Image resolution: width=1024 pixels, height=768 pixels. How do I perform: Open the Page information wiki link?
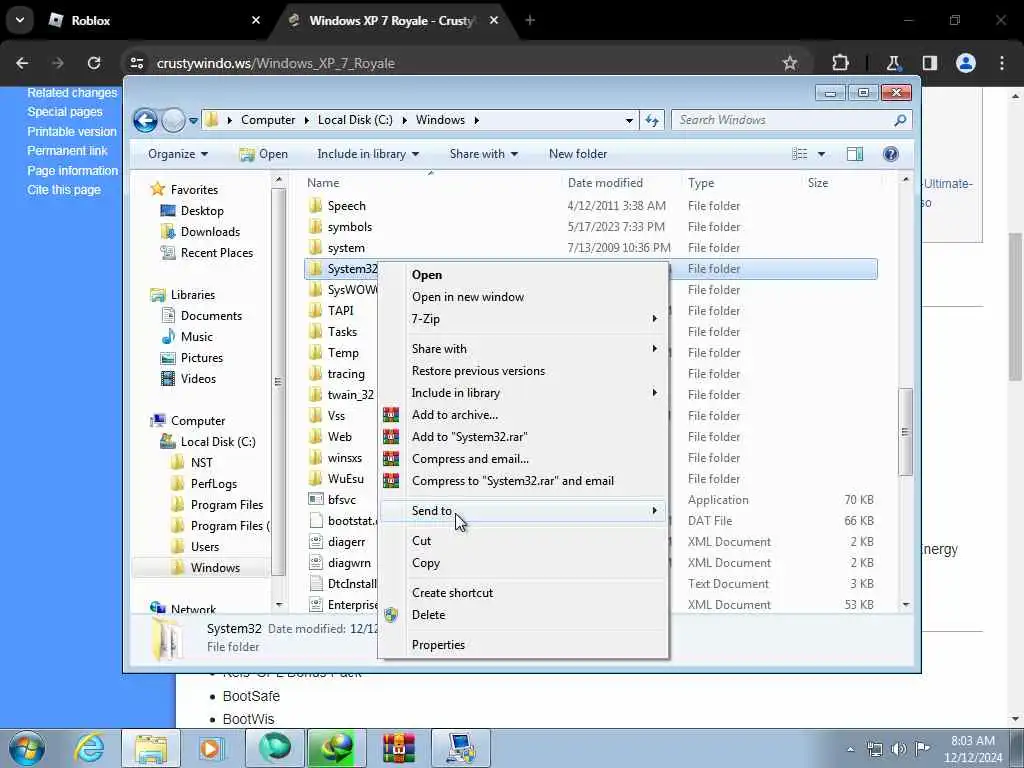[72, 170]
